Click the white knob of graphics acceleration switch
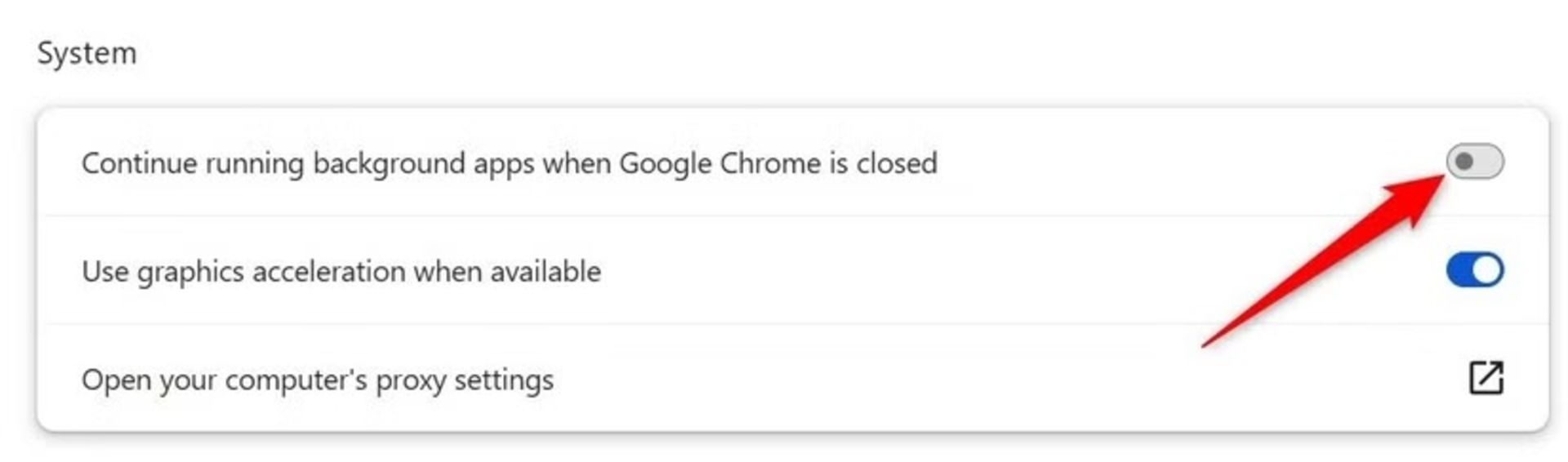This screenshot has height=462, width=1568. tap(1487, 270)
